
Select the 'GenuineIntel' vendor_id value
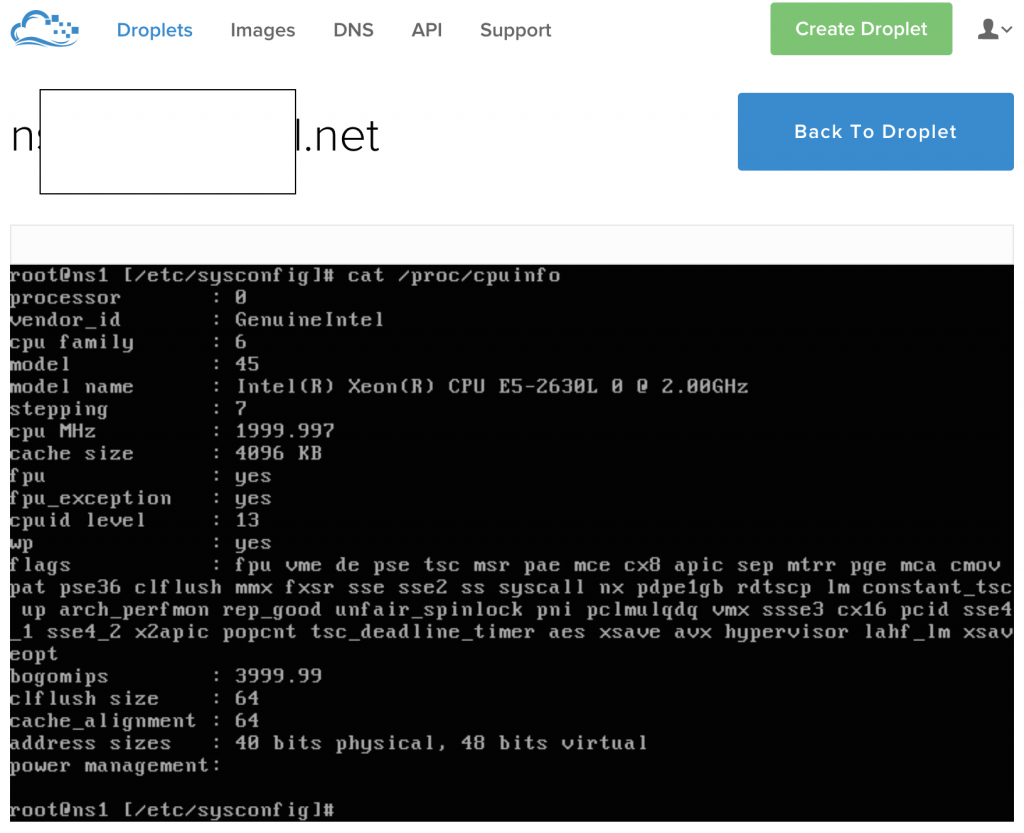pyautogui.click(x=309, y=320)
